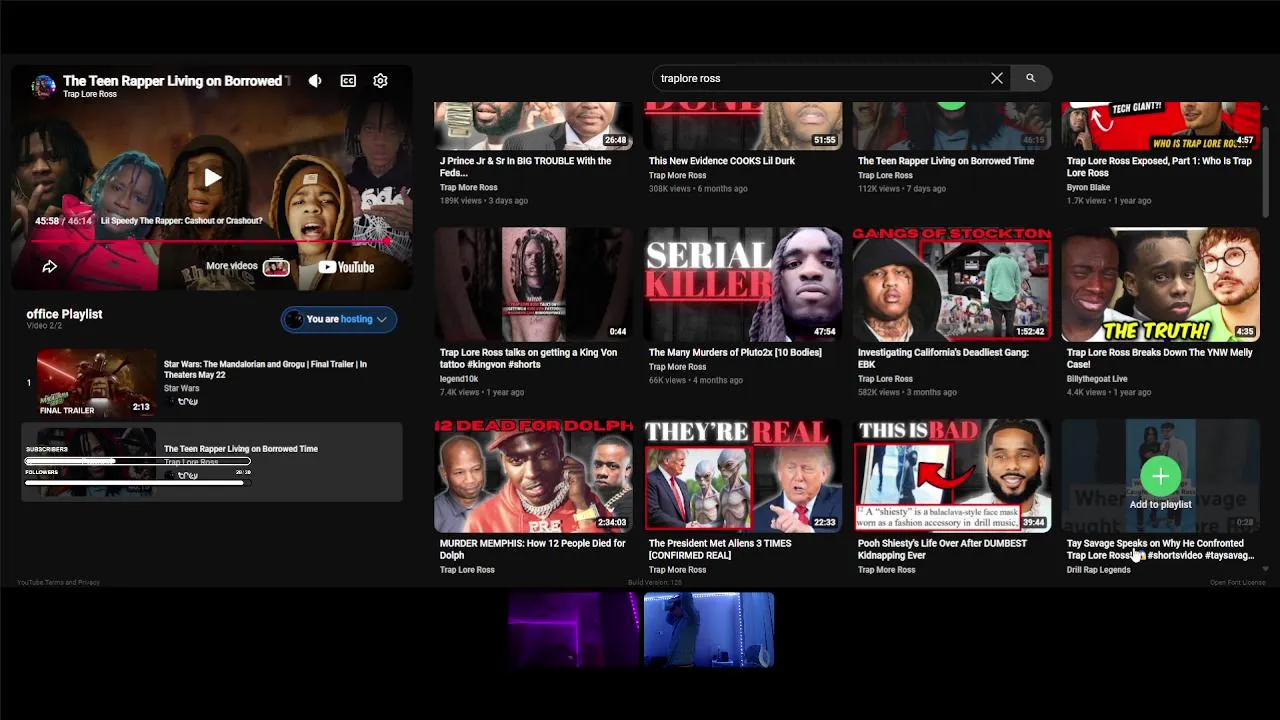Click the blue webcam preview at bottom
1280x720 pixels.
click(x=709, y=630)
